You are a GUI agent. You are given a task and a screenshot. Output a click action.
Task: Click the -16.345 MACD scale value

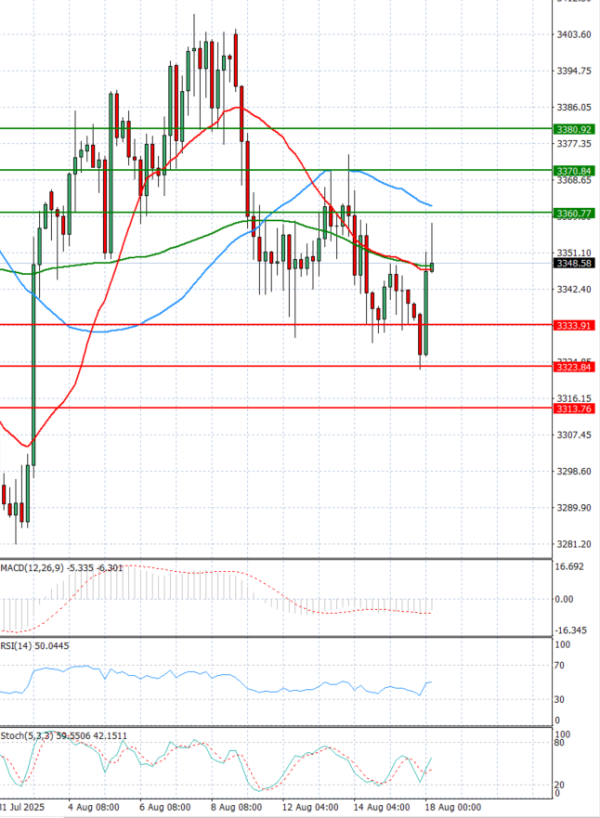tap(570, 631)
